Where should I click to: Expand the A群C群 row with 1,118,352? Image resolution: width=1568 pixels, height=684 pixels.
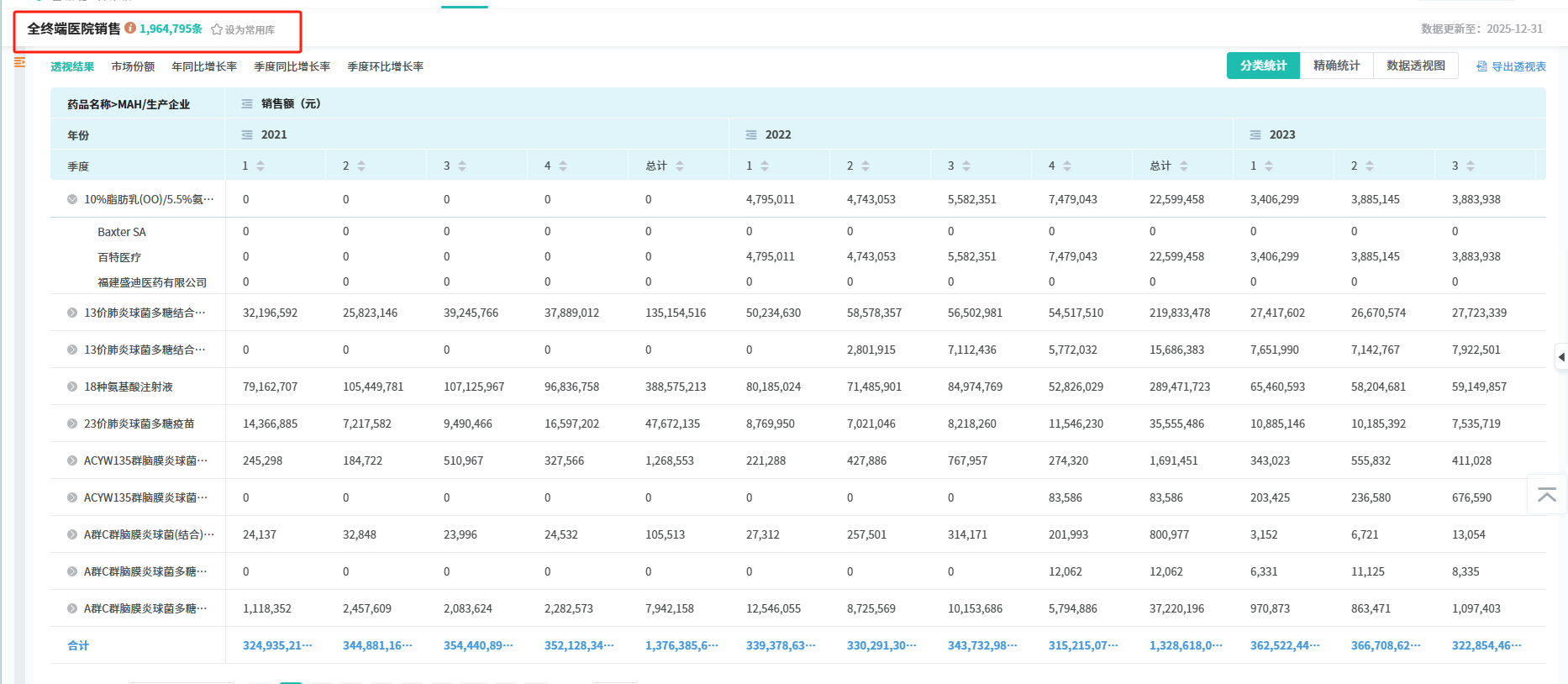pos(72,608)
